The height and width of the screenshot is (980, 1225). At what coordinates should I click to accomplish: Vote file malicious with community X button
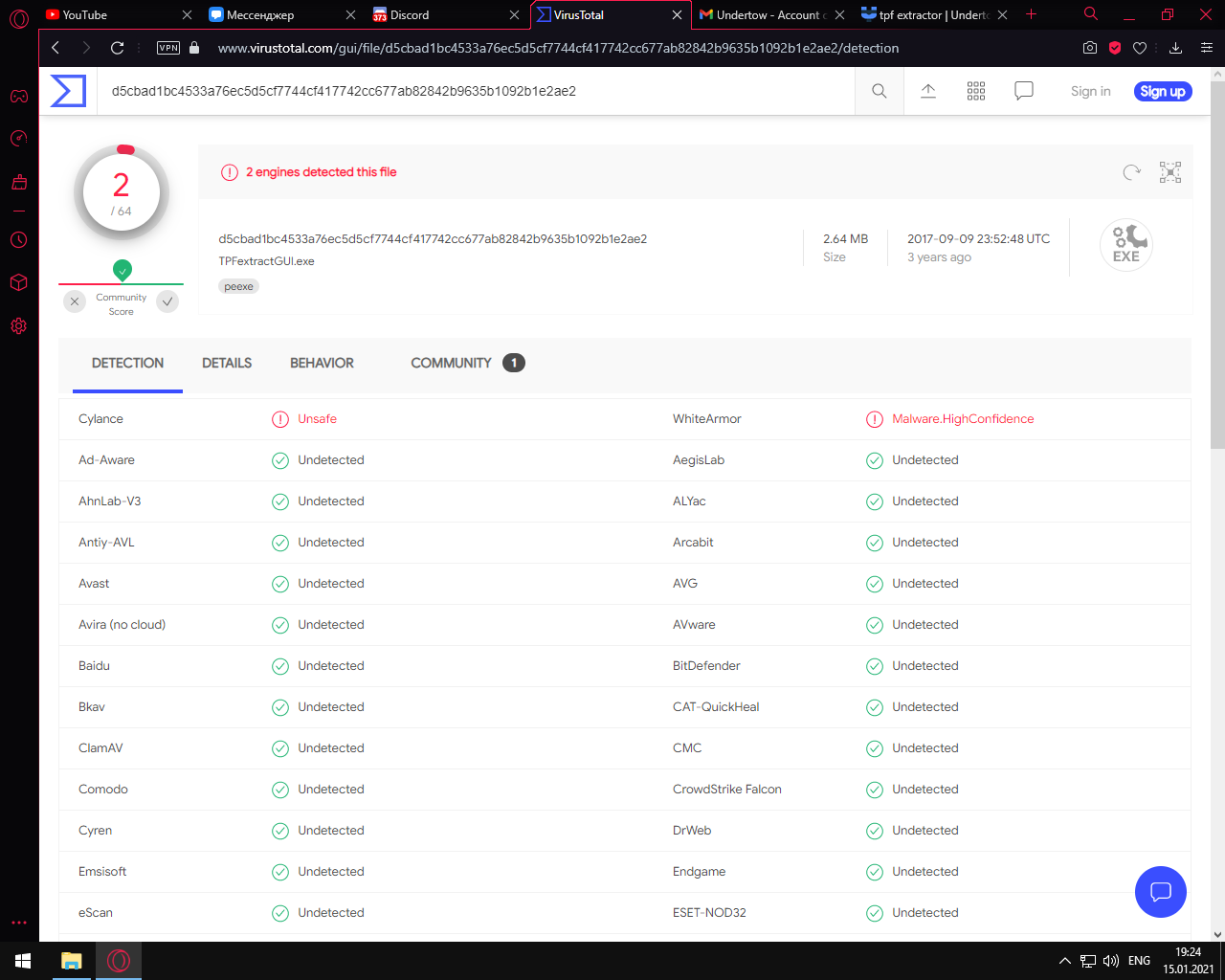click(75, 301)
